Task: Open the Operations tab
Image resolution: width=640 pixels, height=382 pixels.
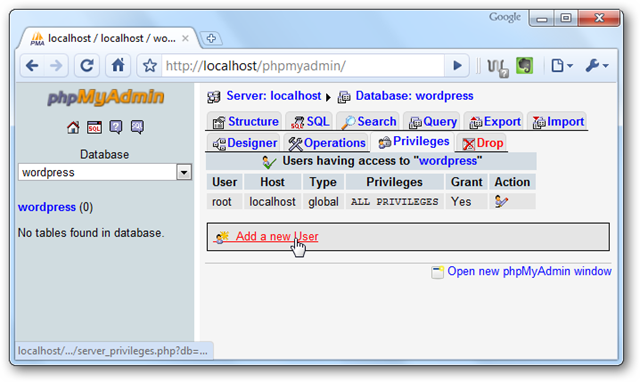Action: (326, 143)
